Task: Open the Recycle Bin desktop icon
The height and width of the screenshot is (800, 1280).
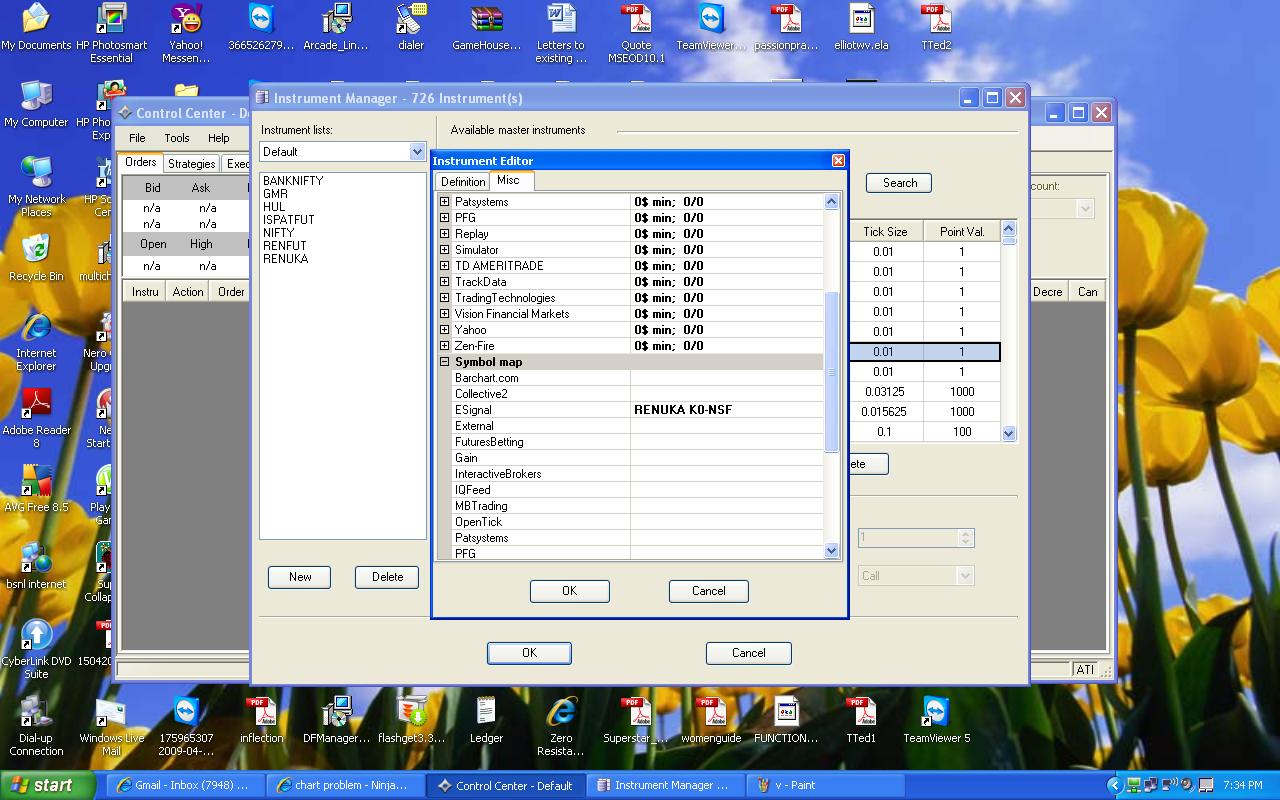Action: [x=36, y=249]
